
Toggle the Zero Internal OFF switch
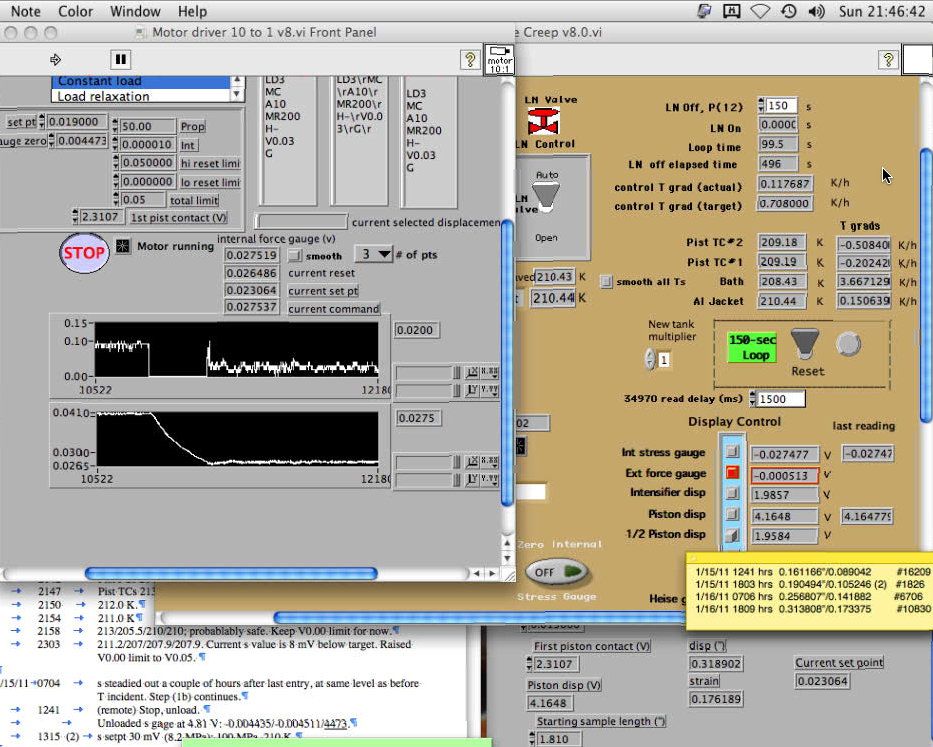[x=557, y=571]
